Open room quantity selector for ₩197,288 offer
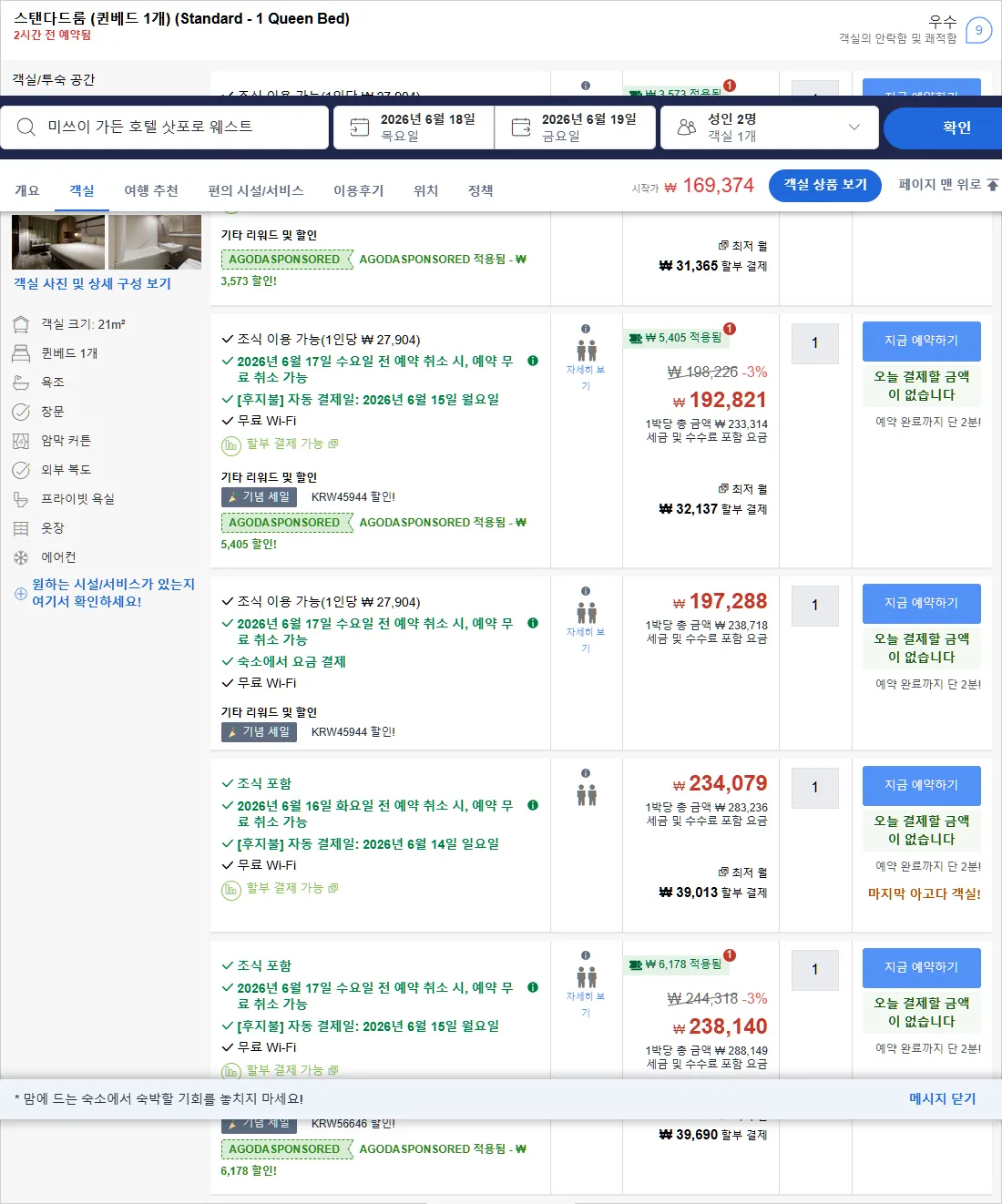Image resolution: width=1002 pixels, height=1204 pixels. [815, 606]
